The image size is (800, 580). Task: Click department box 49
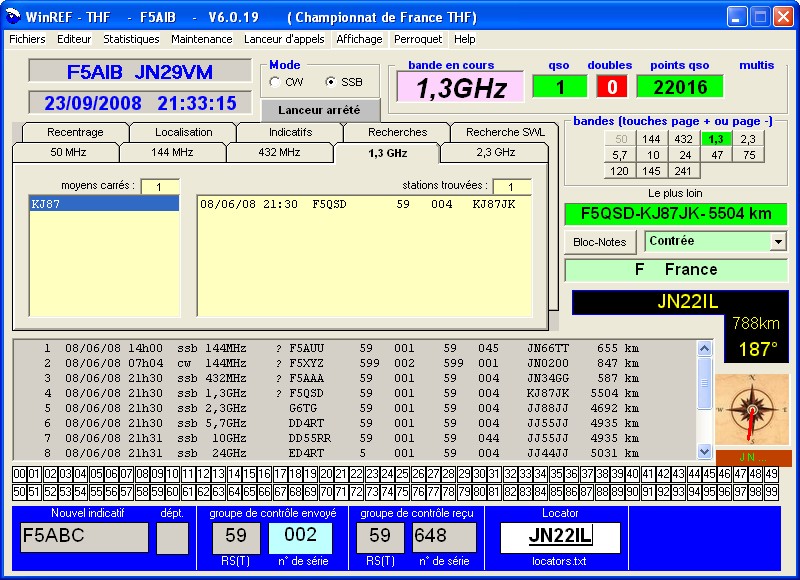click(x=771, y=474)
